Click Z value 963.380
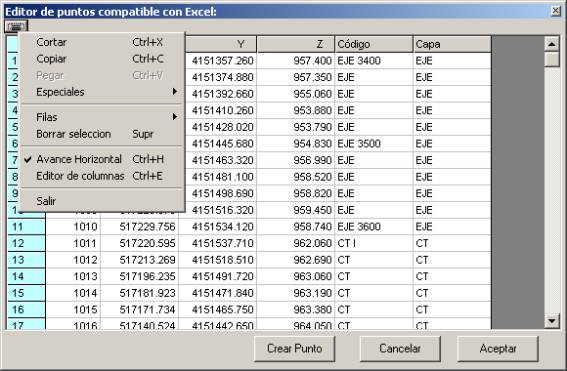Screen dimensions: 567x371 (x=296, y=310)
